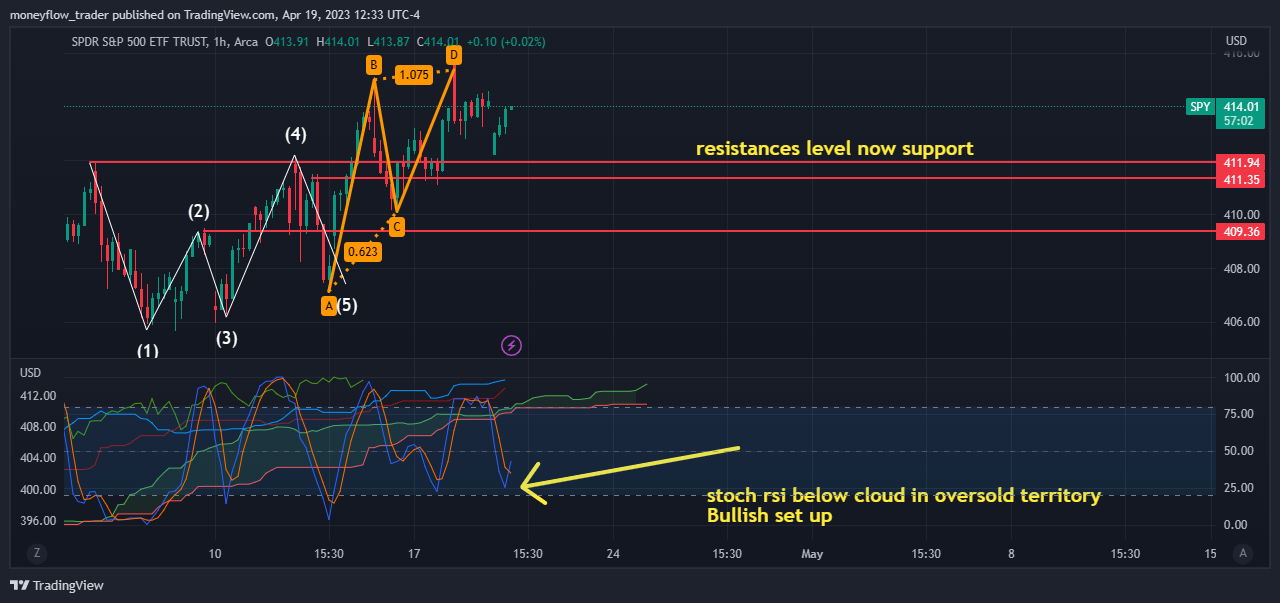This screenshot has width=1280, height=603.
Task: Click the (2) wave label
Action: tap(199, 211)
